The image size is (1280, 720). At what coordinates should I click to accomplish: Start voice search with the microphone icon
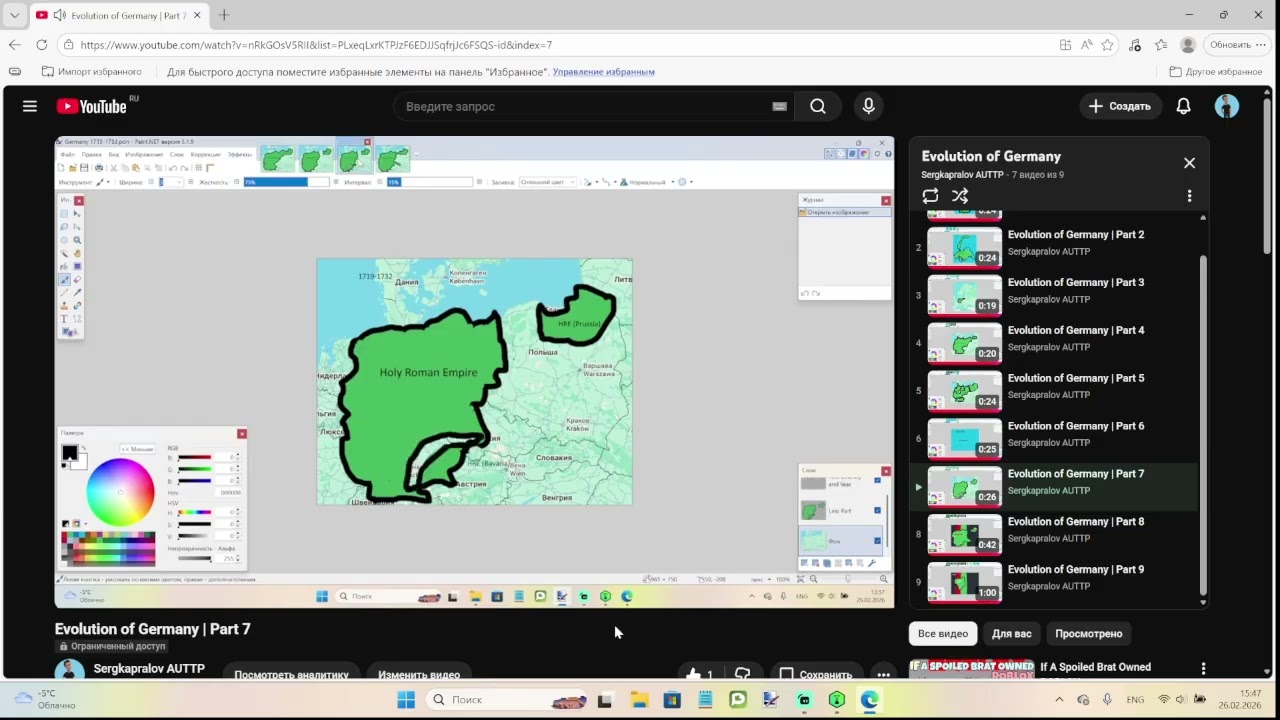pyautogui.click(x=868, y=106)
